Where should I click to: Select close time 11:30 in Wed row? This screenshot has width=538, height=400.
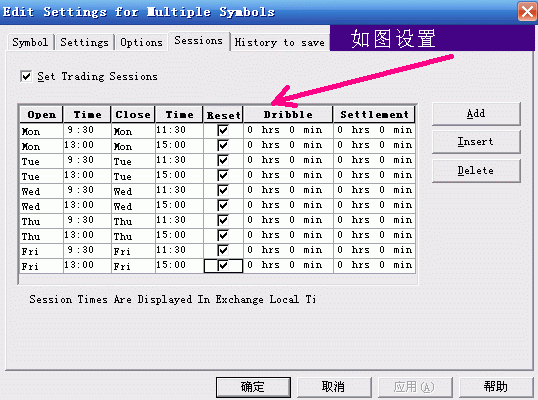point(179,190)
